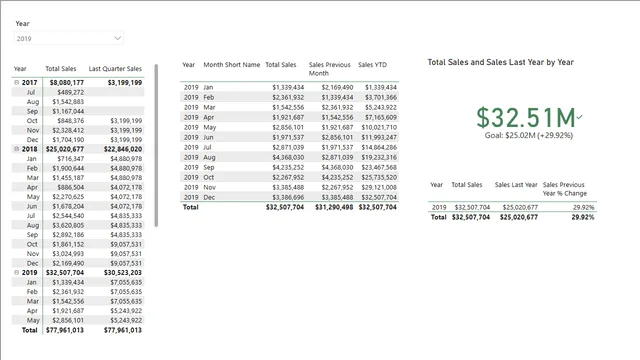The image size is (640, 360).
Task: Click the matrix vertical scrollbar
Action: pyautogui.click(x=156, y=145)
